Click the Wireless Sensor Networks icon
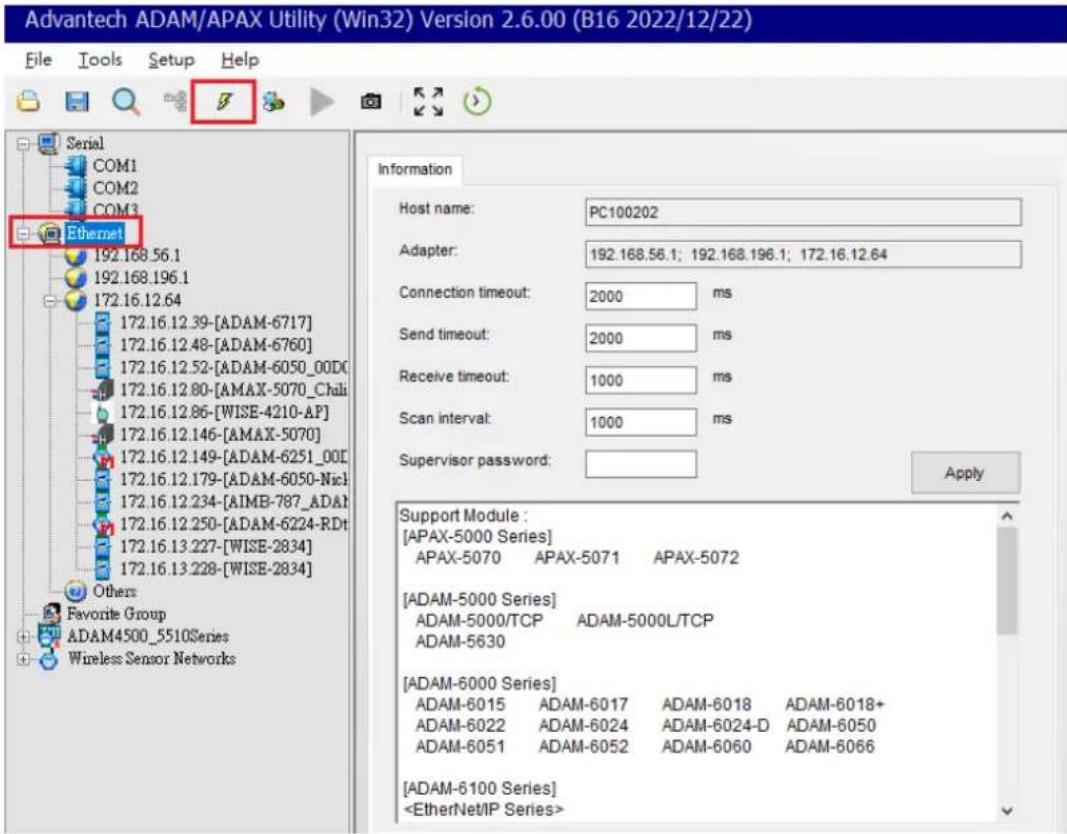Screen dimensions: 1067x834 [49, 658]
